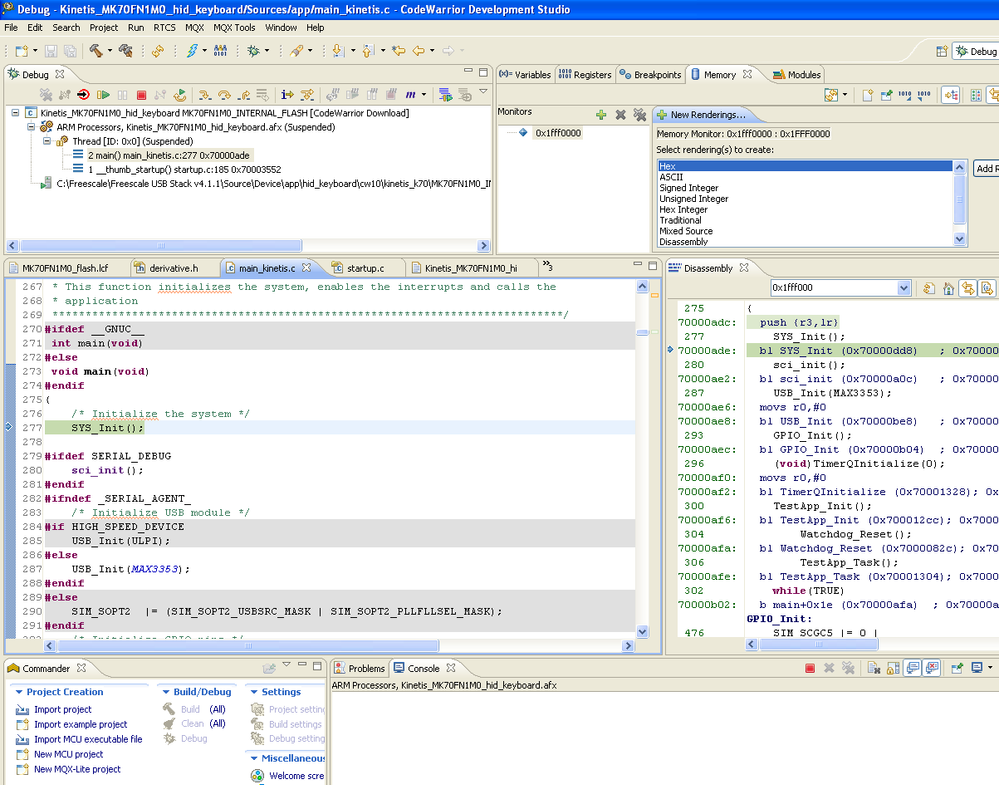Click the New MCU project link
This screenshot has width=999, height=785.
[68, 754]
